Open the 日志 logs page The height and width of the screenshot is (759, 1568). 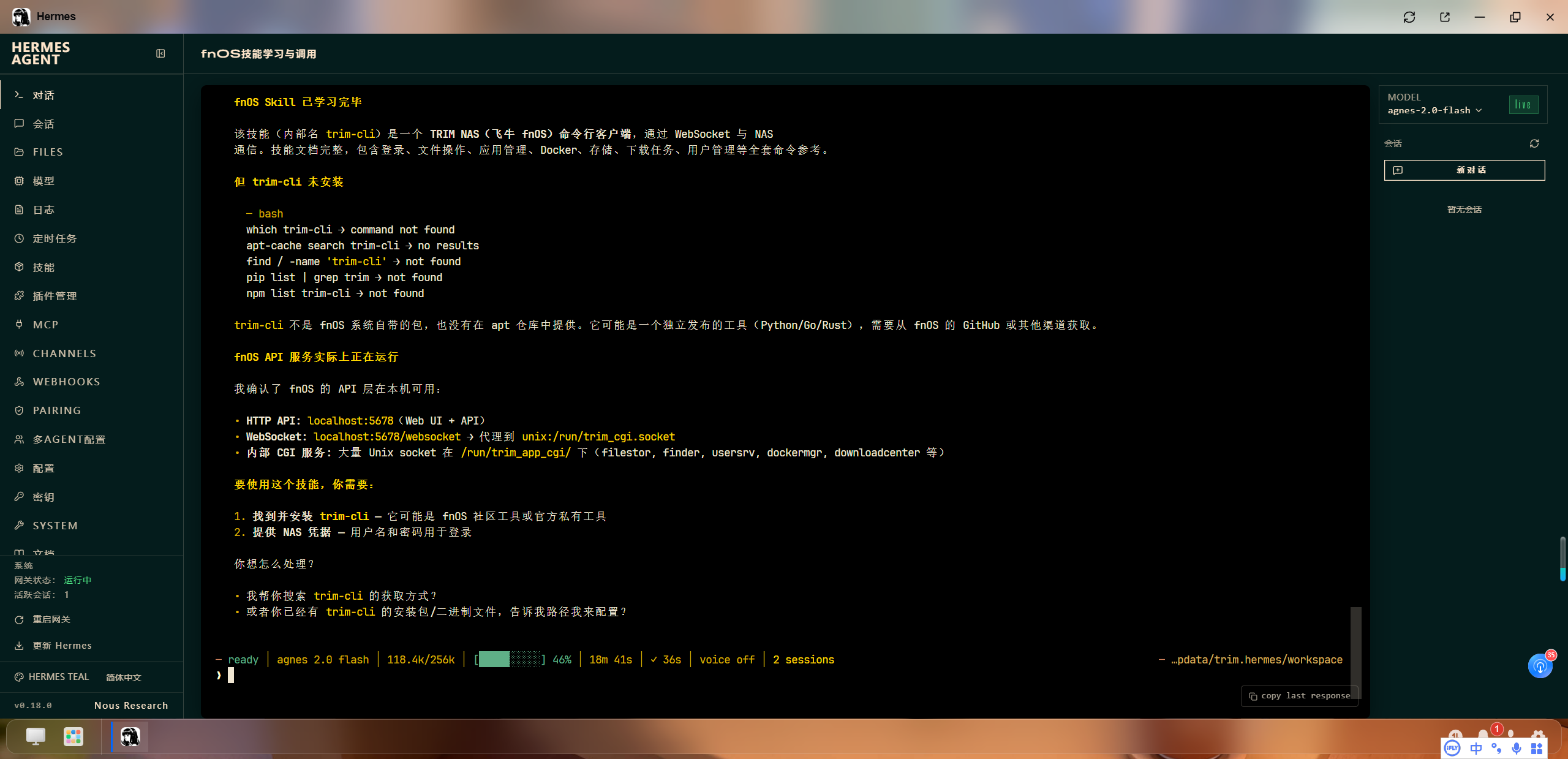92,210
